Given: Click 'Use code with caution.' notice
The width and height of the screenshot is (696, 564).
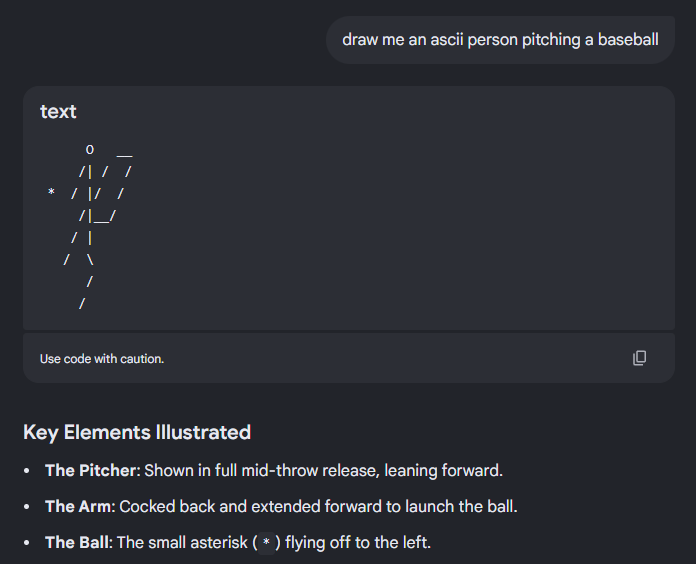Looking at the screenshot, I should pos(102,359).
